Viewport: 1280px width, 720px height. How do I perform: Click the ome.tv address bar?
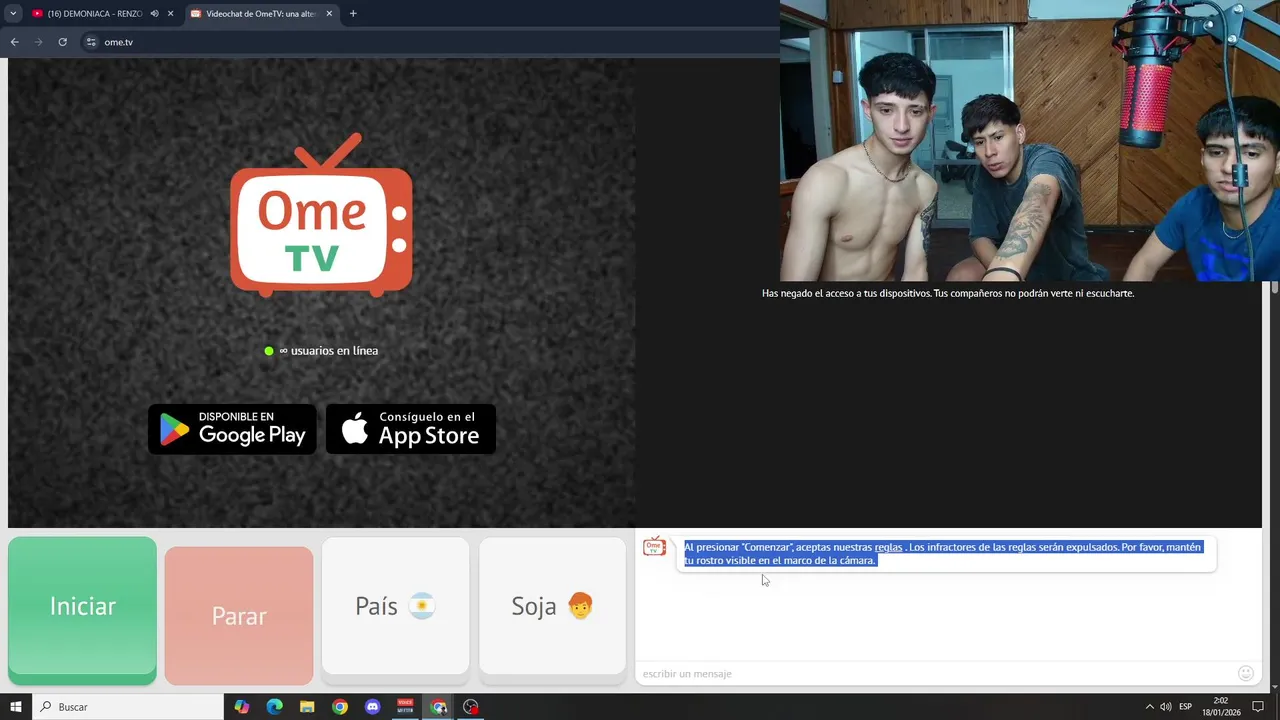point(430,42)
